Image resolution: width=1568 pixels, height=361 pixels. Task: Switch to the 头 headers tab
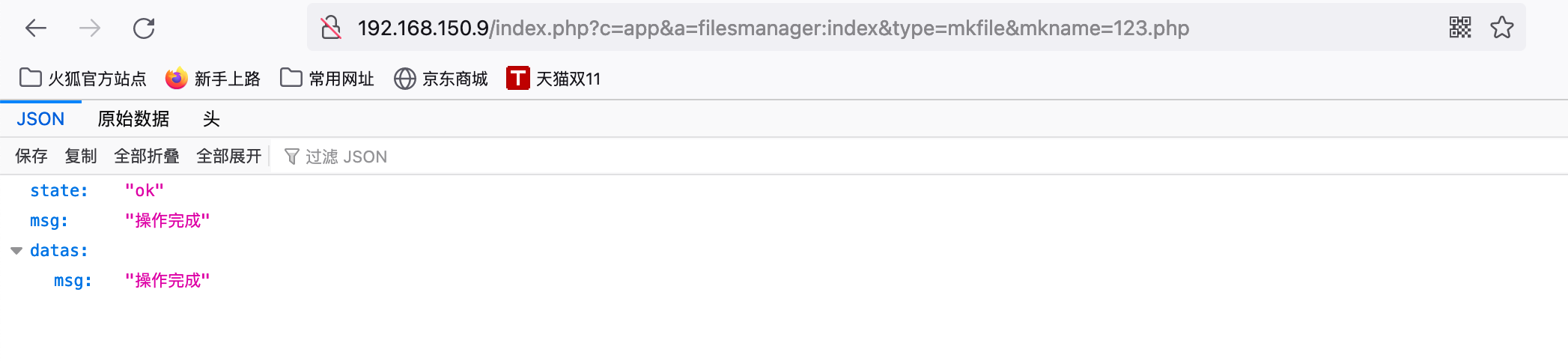pyautogui.click(x=211, y=119)
